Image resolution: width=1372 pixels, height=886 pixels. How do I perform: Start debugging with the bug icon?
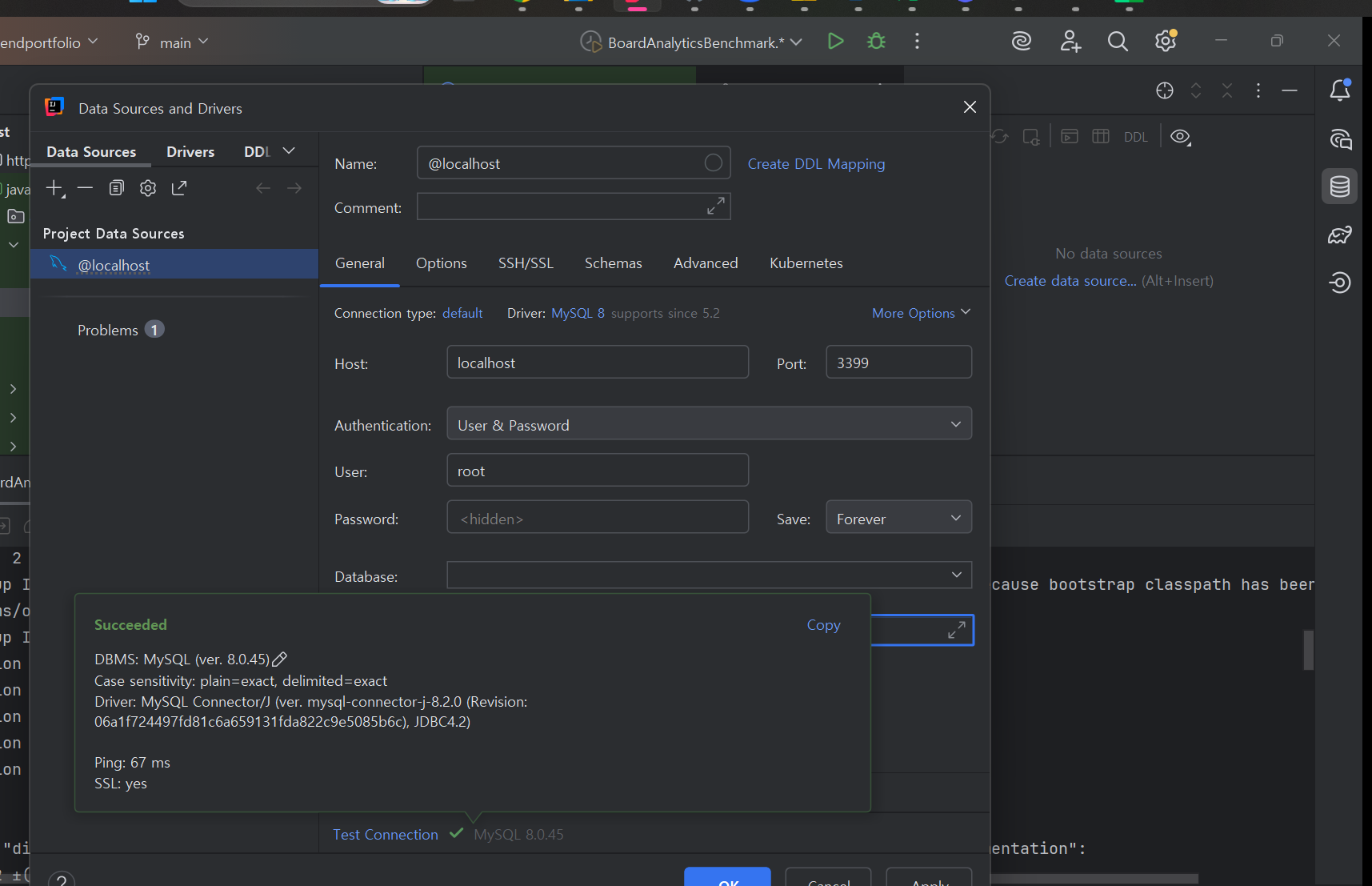pos(876,42)
